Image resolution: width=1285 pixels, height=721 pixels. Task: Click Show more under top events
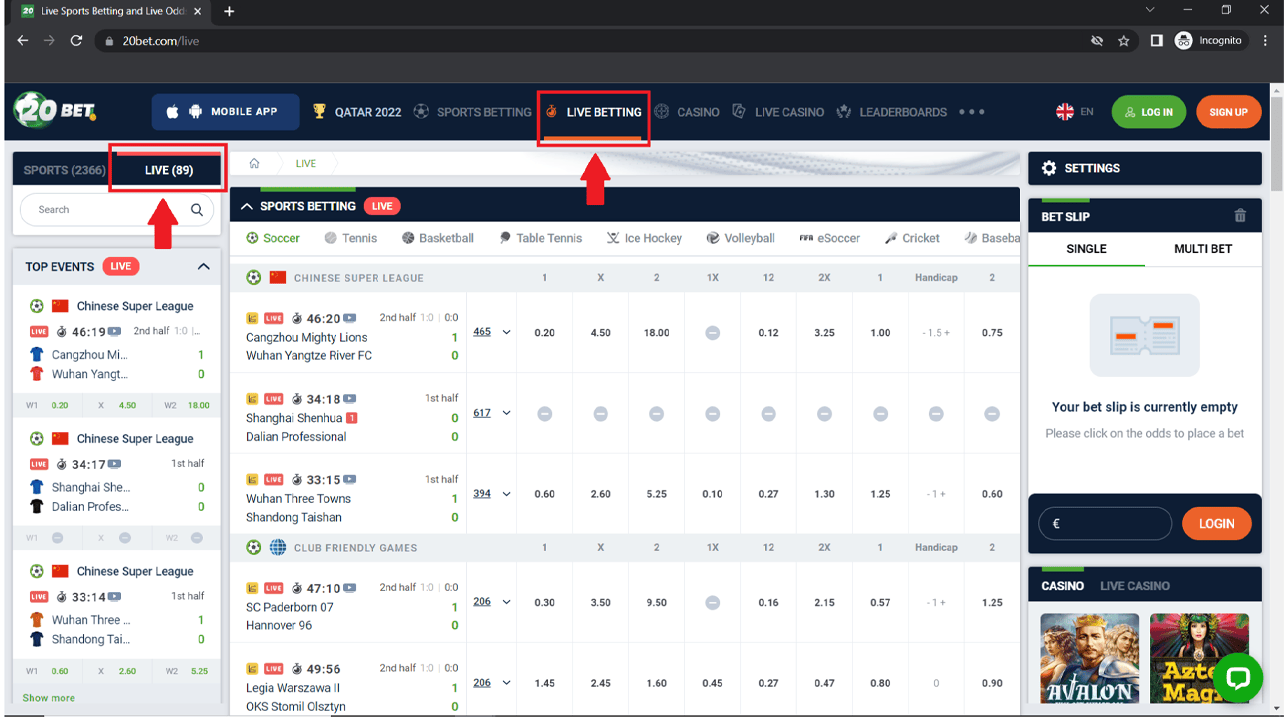[x=48, y=698]
